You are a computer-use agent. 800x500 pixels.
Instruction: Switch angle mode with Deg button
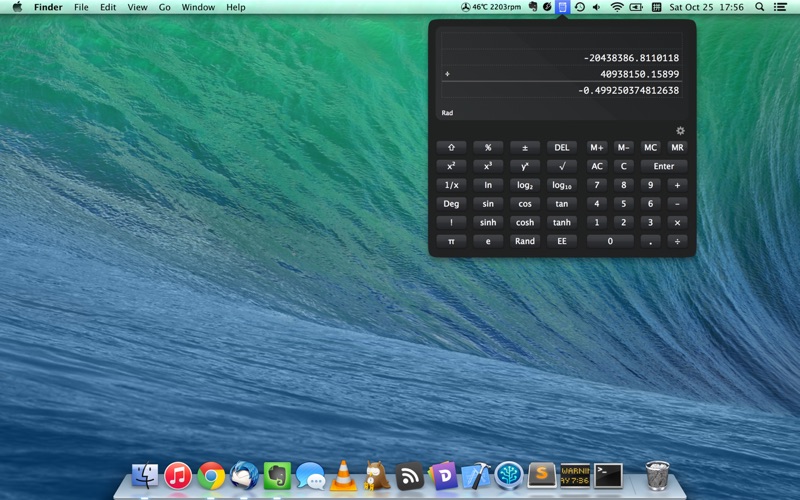click(451, 204)
